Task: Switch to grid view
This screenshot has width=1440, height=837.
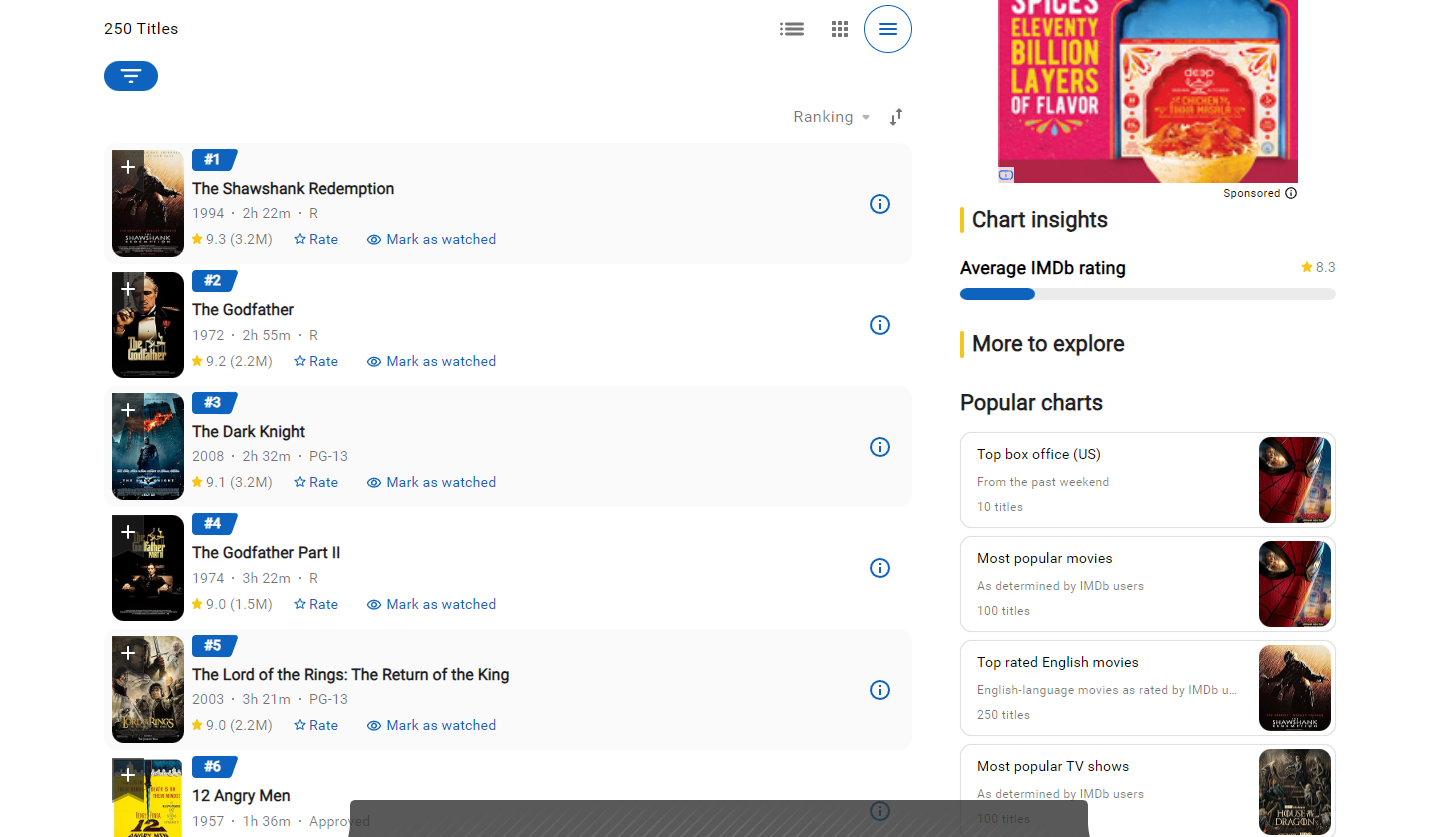Action: click(840, 29)
